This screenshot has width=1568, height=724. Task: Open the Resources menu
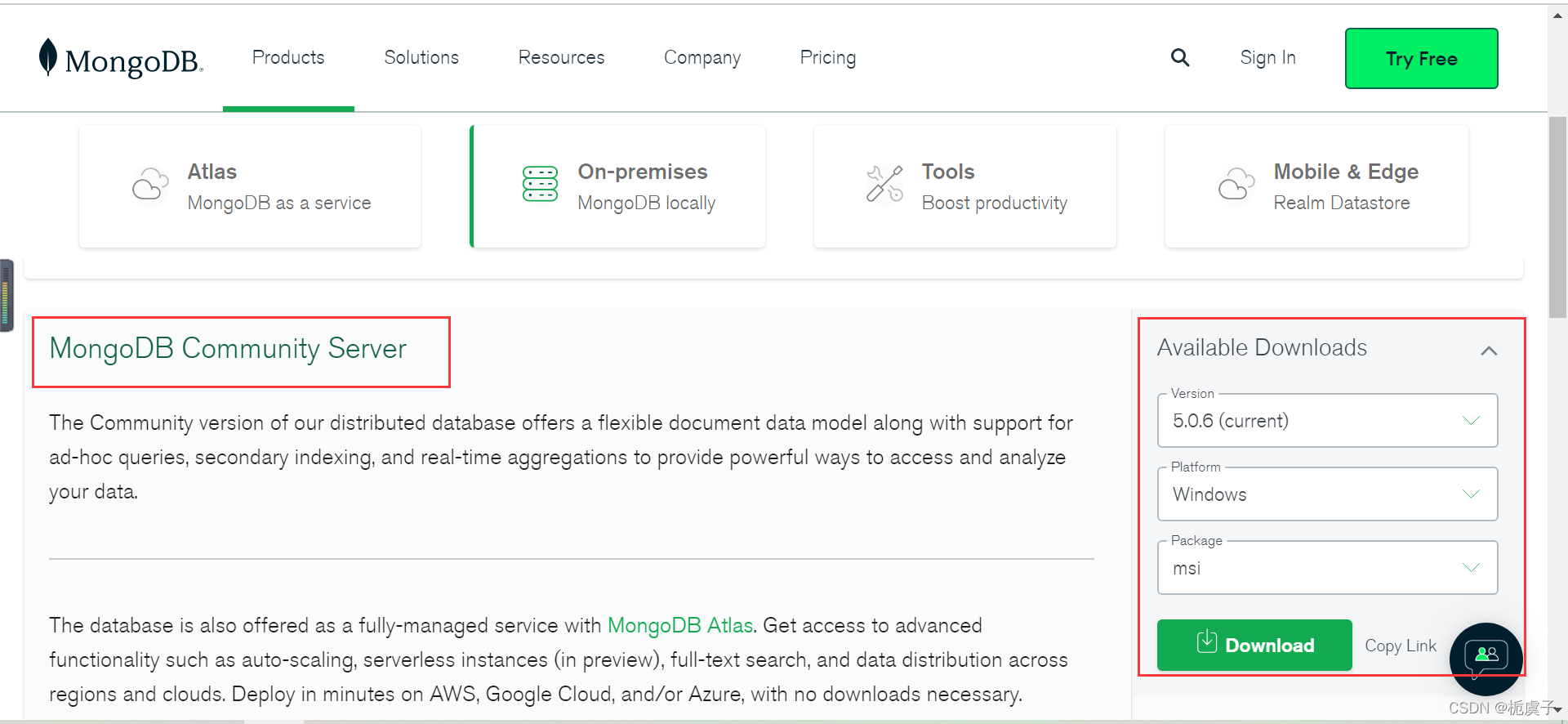[x=561, y=57]
